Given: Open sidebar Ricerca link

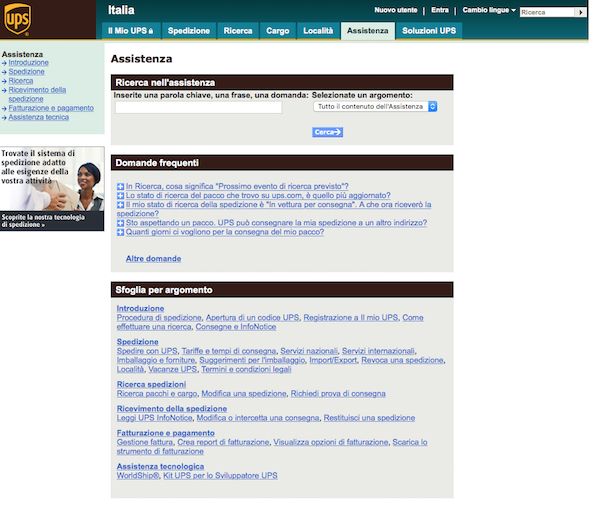Looking at the screenshot, I should (x=21, y=81).
